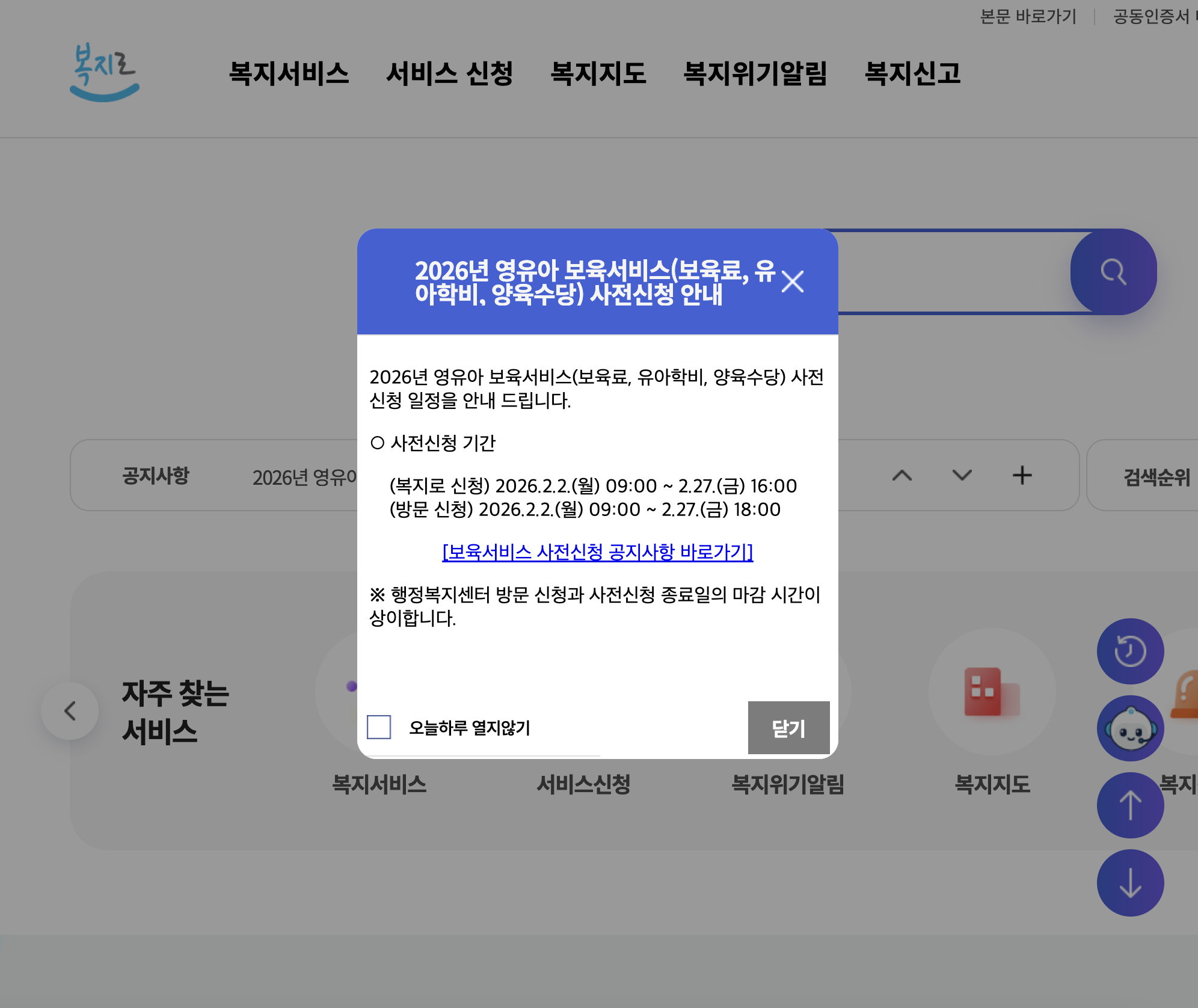Image resolution: width=1198 pixels, height=1008 pixels.
Task: Click the 본문 바로가기 skip link
Action: point(1028,16)
